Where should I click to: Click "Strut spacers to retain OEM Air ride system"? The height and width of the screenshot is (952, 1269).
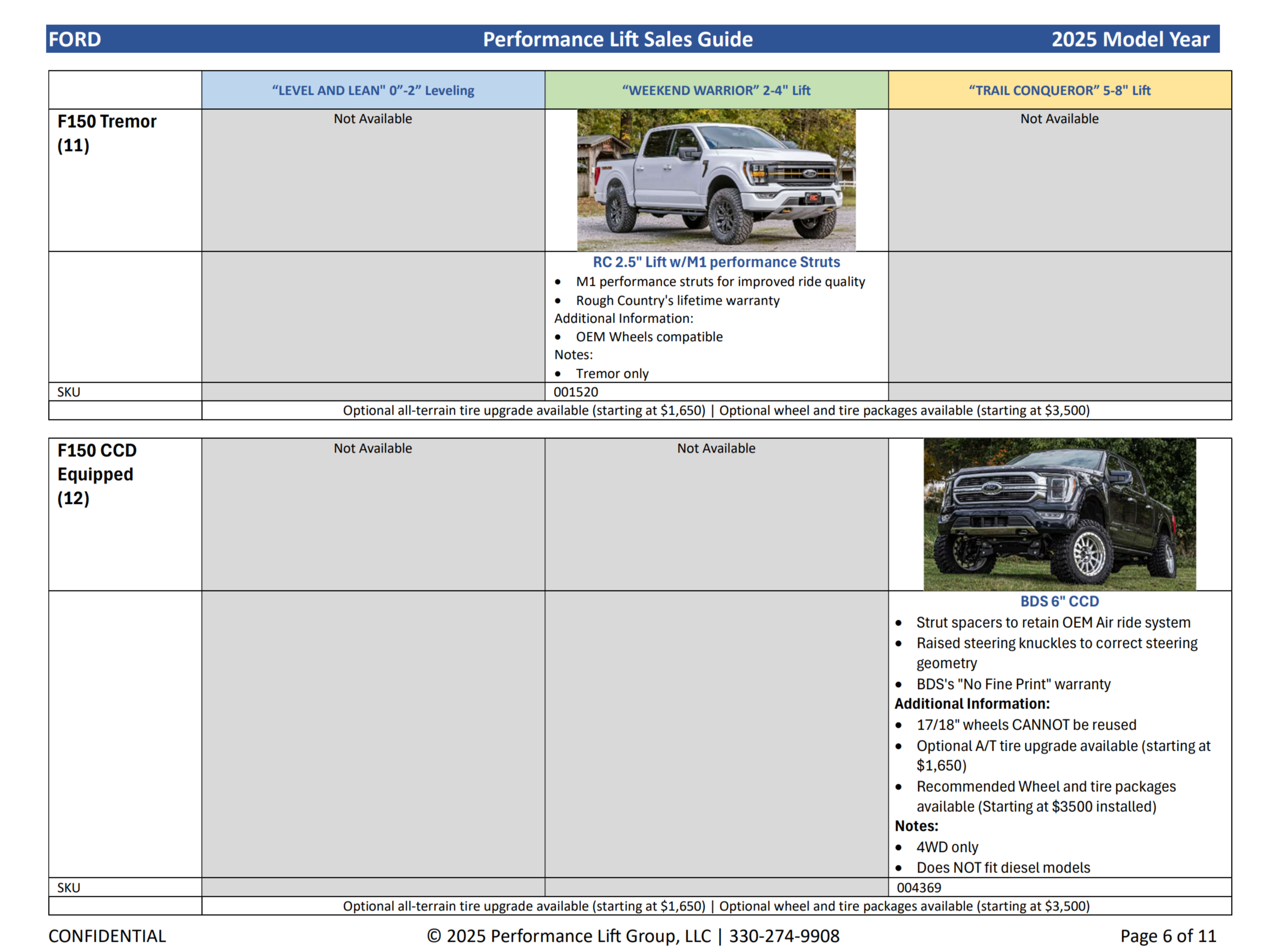click(1053, 622)
